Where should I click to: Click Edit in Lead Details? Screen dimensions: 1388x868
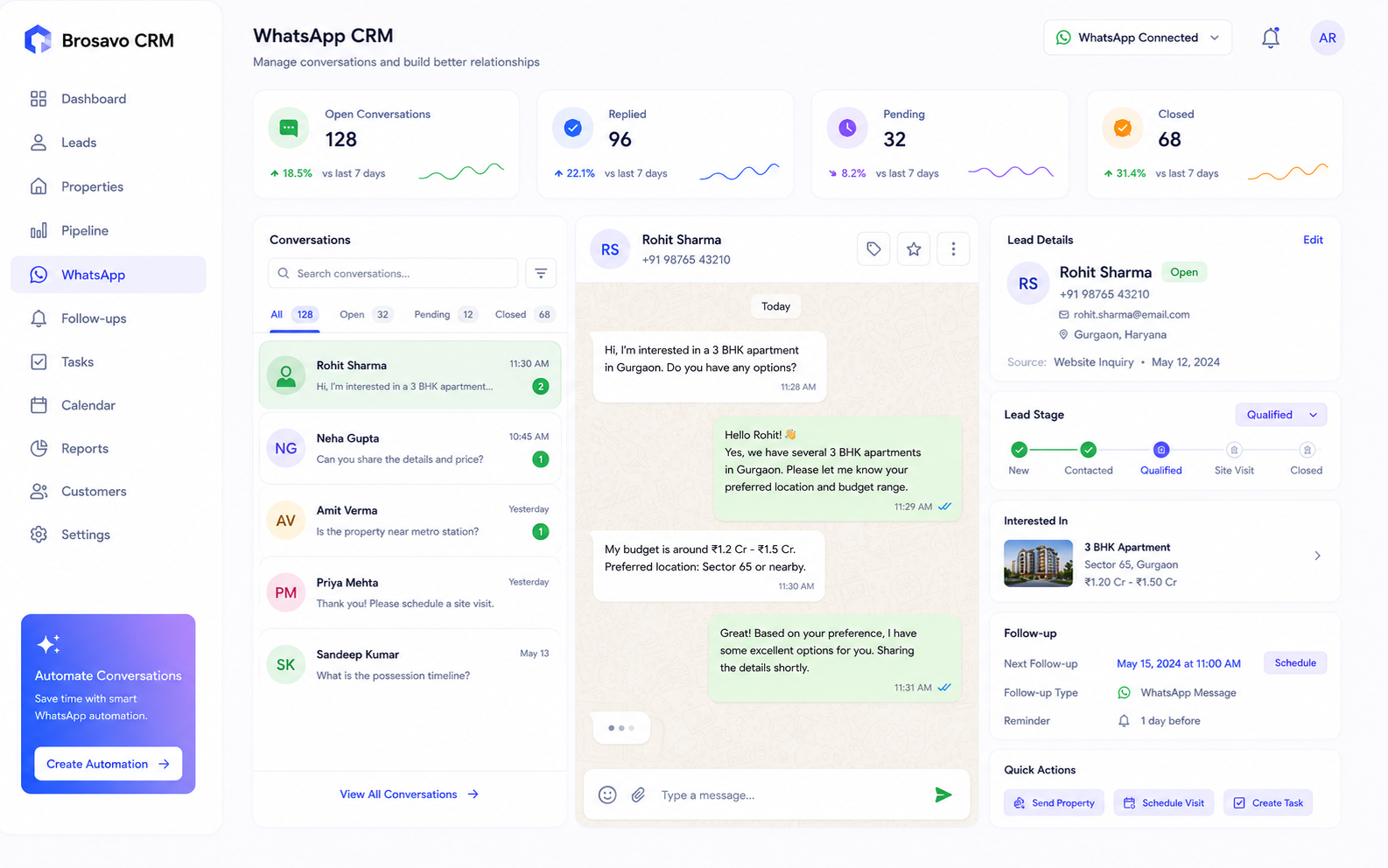point(1313,240)
